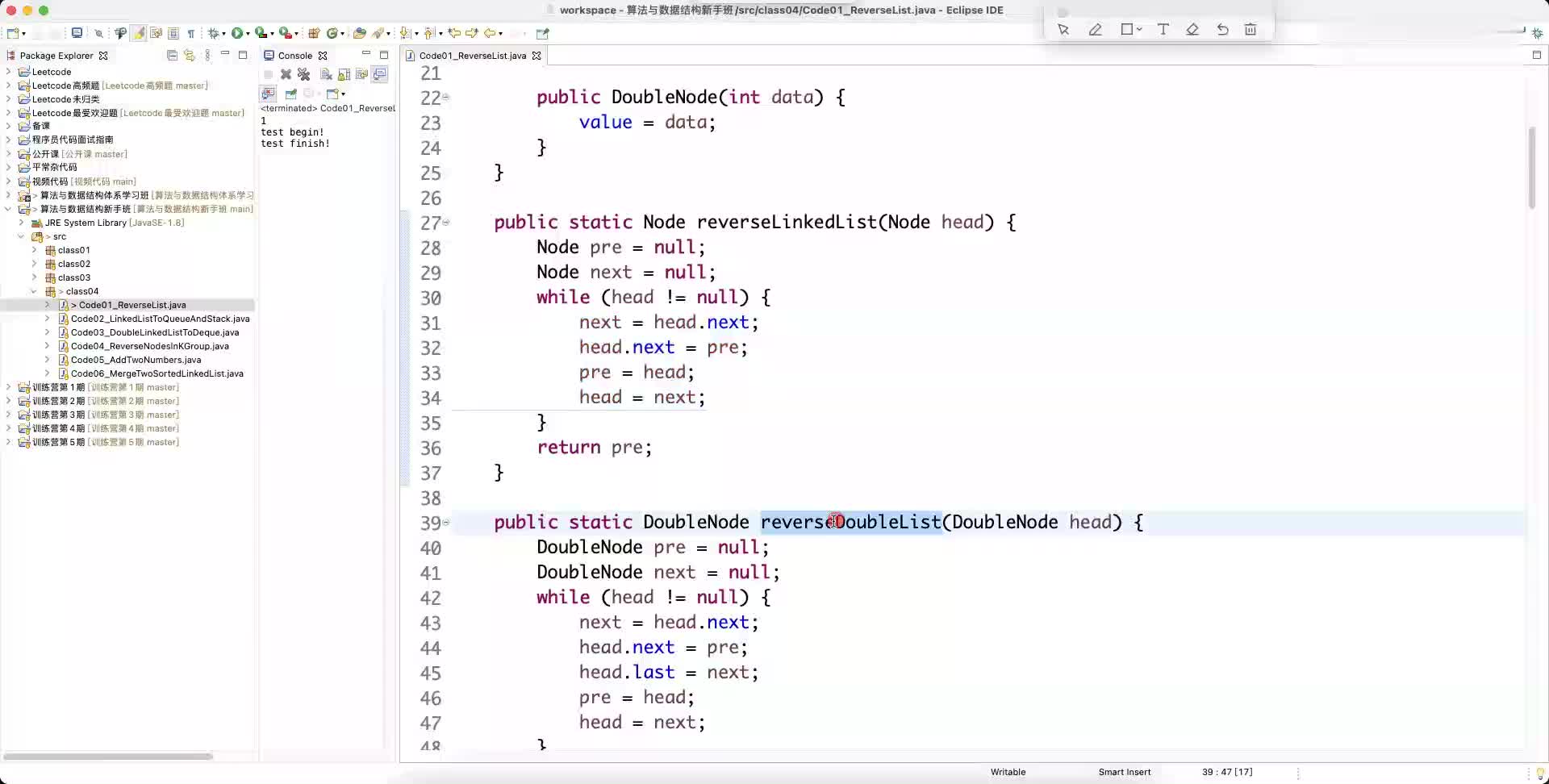Select the eraser annotation tool
This screenshot has height=784, width=1549.
(x=1192, y=29)
